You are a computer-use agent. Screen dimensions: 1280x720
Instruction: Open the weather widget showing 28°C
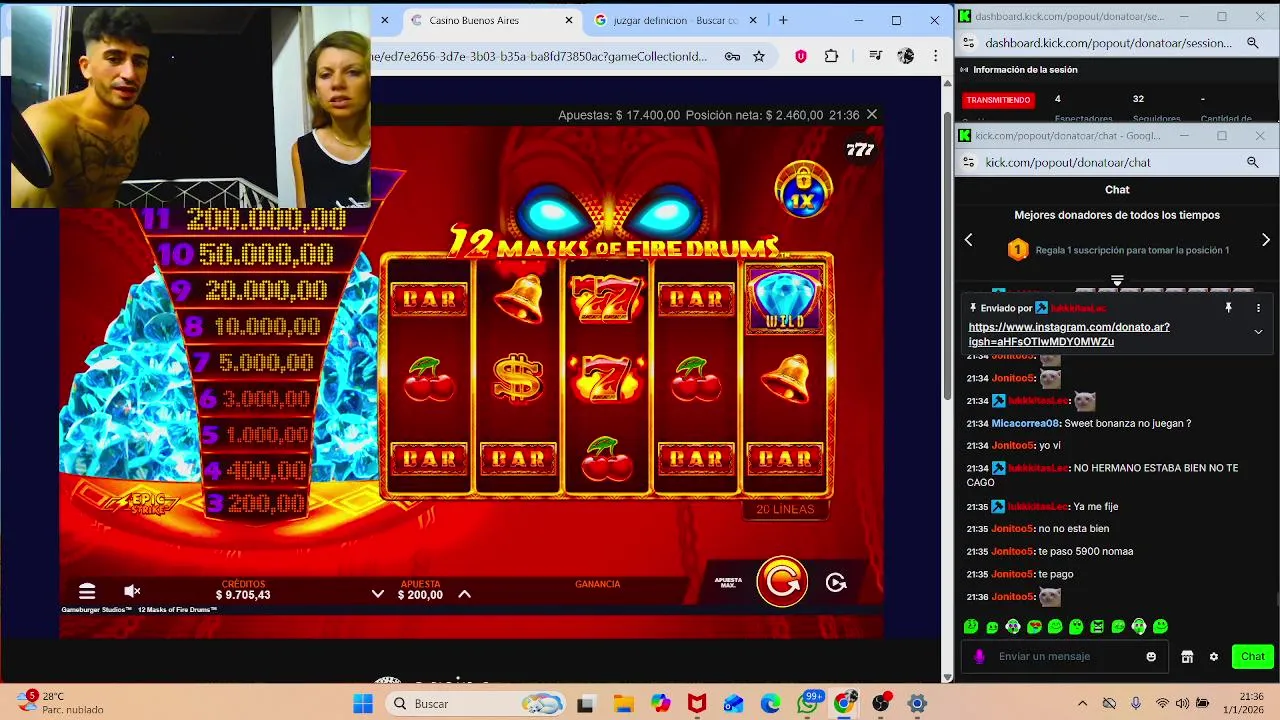(x=60, y=703)
